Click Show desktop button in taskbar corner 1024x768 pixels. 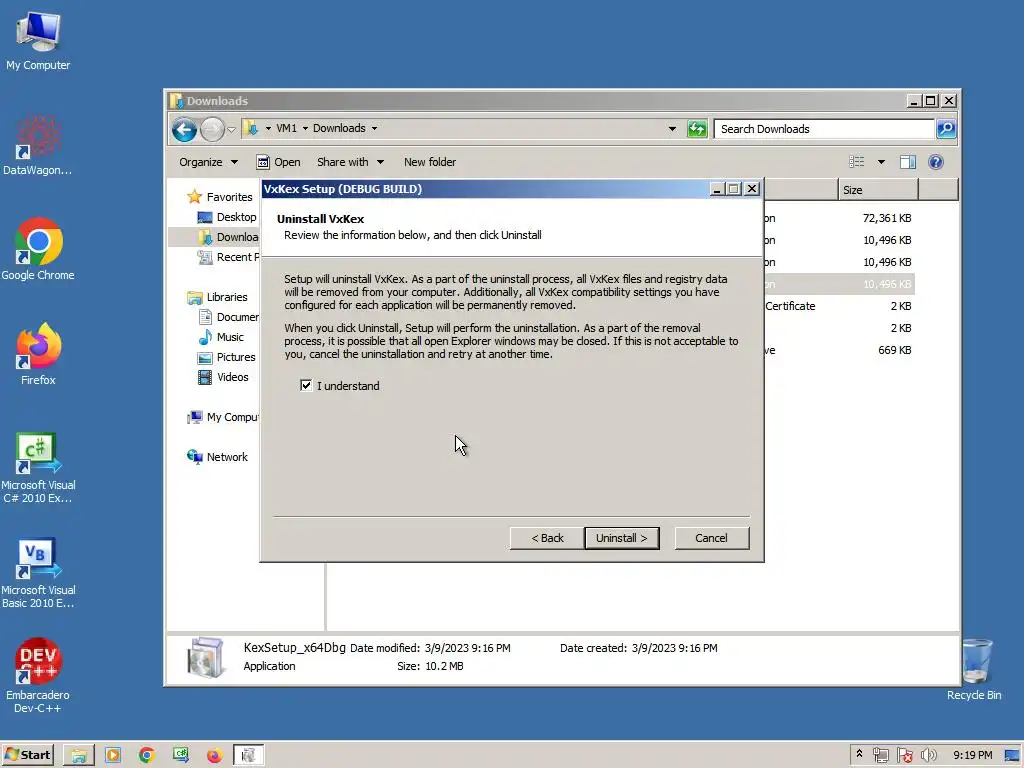point(1013,756)
